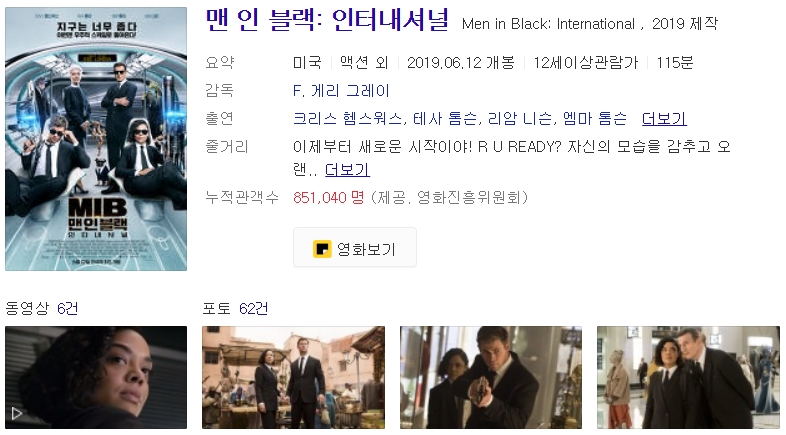The width and height of the screenshot is (786, 435).
Task: Expand cast list with 더보기
Action: coord(664,119)
